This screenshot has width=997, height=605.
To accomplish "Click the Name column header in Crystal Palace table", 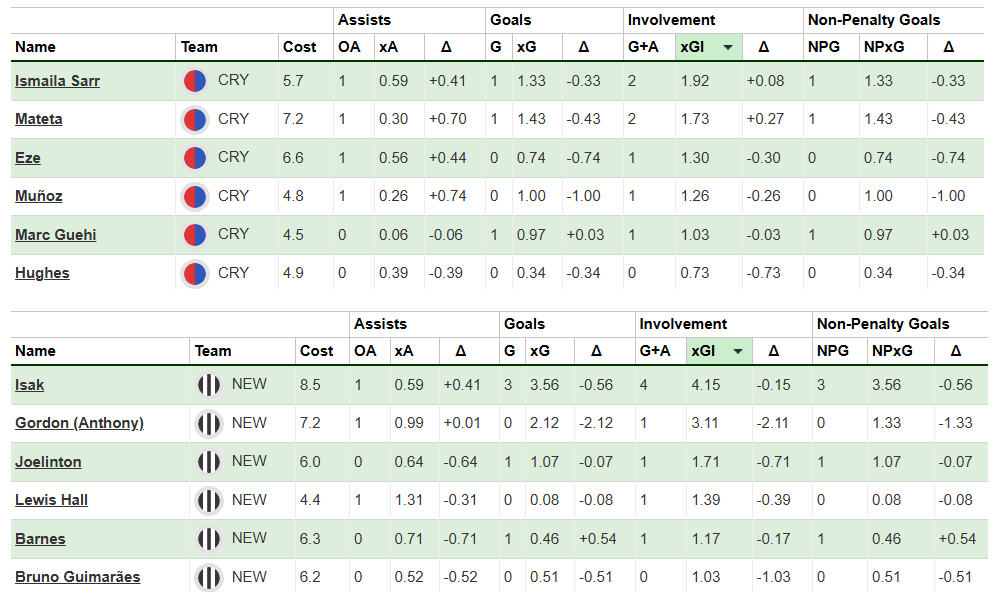I will pos(36,47).
